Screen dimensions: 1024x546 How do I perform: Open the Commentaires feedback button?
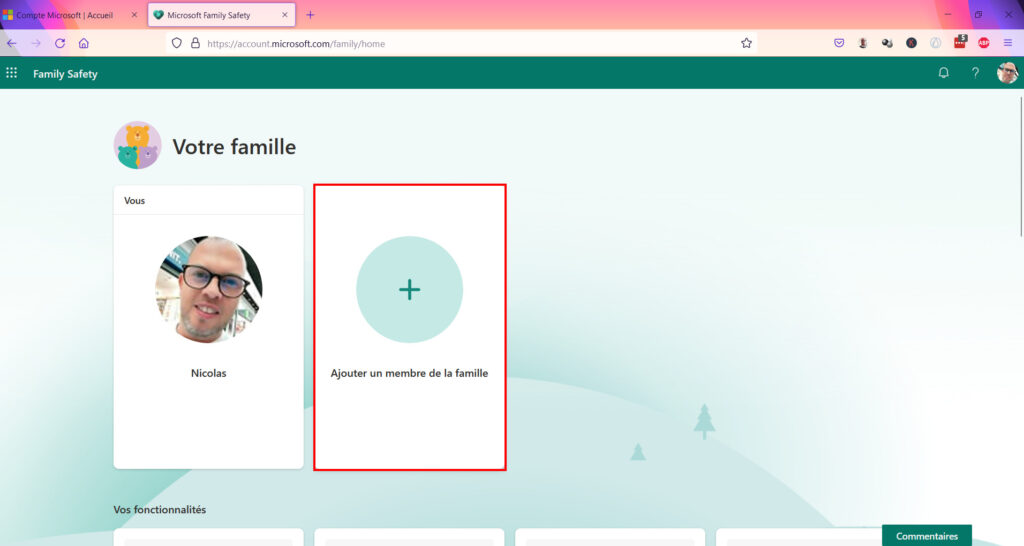coord(927,536)
